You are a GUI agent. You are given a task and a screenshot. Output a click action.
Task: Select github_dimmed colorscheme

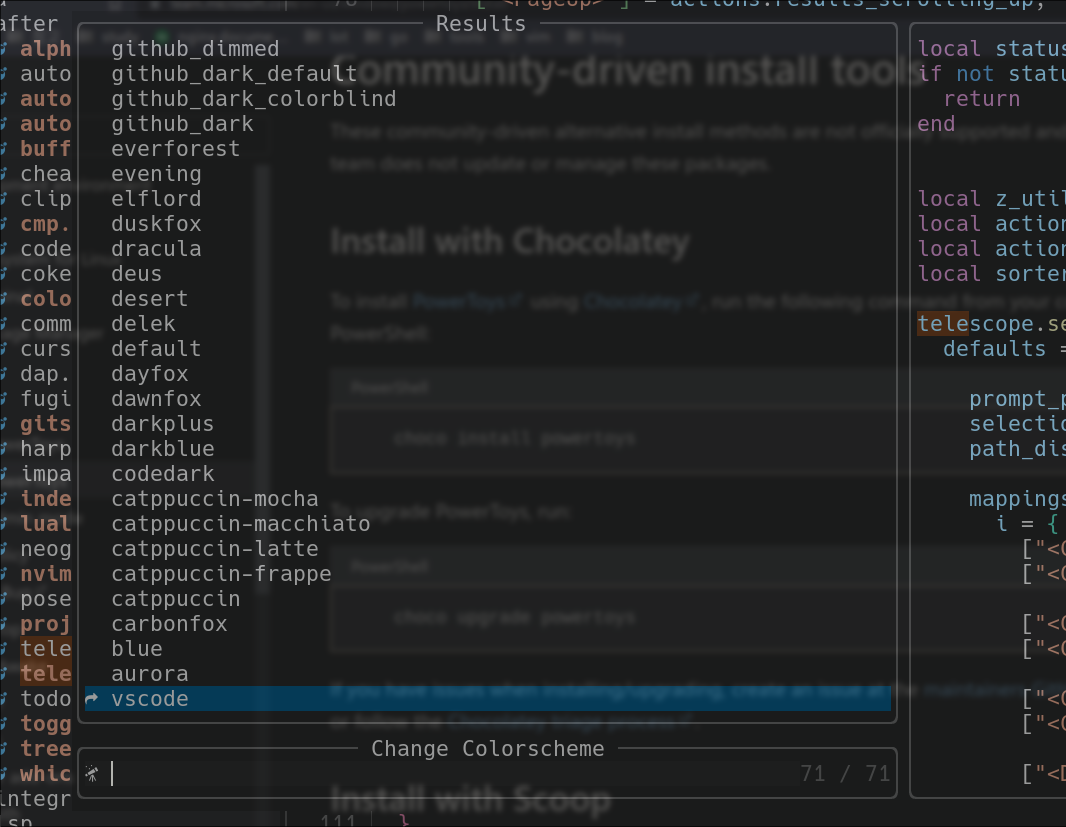pyautogui.click(x=195, y=49)
